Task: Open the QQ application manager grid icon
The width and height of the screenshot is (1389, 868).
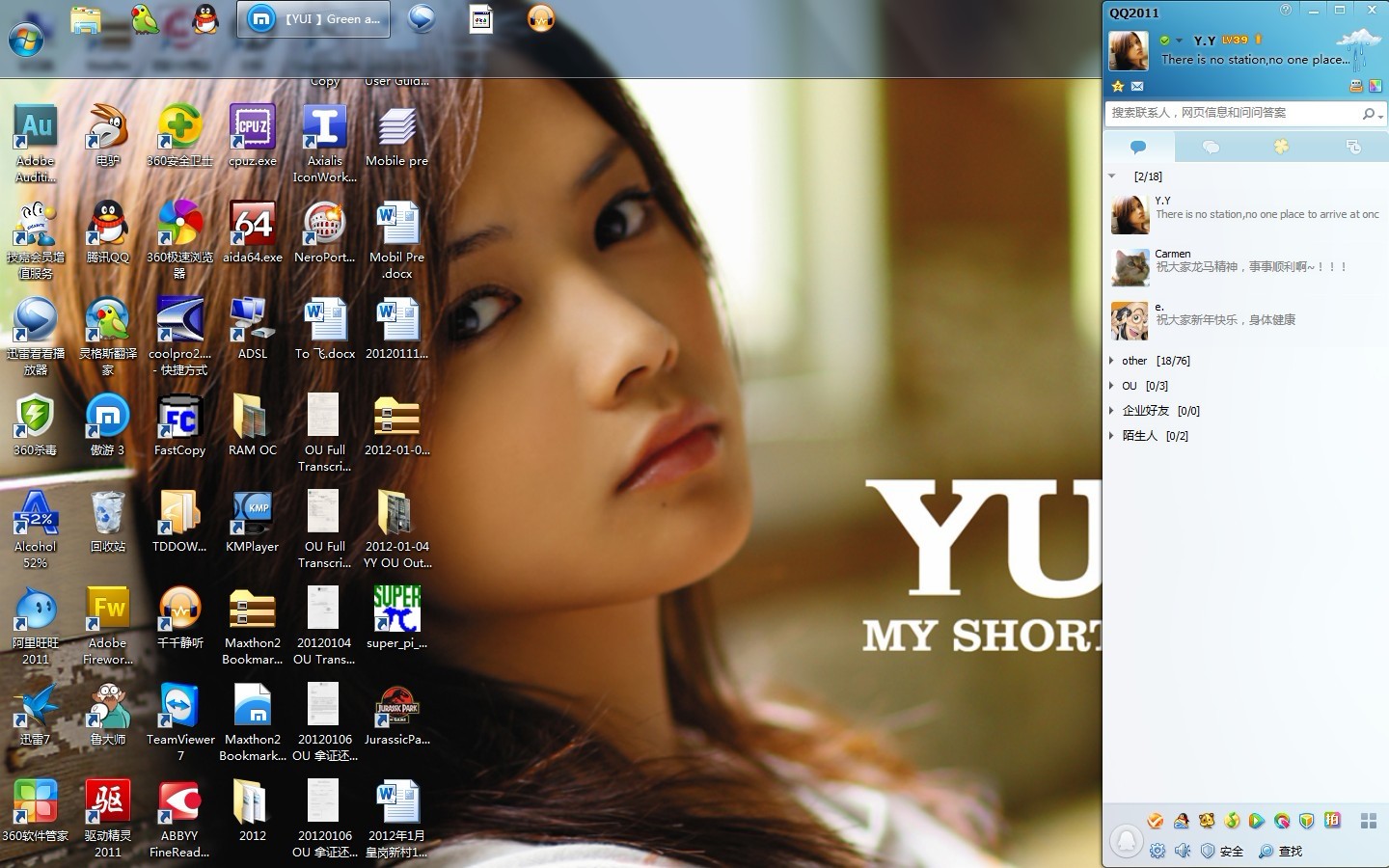Action: click(x=1368, y=821)
